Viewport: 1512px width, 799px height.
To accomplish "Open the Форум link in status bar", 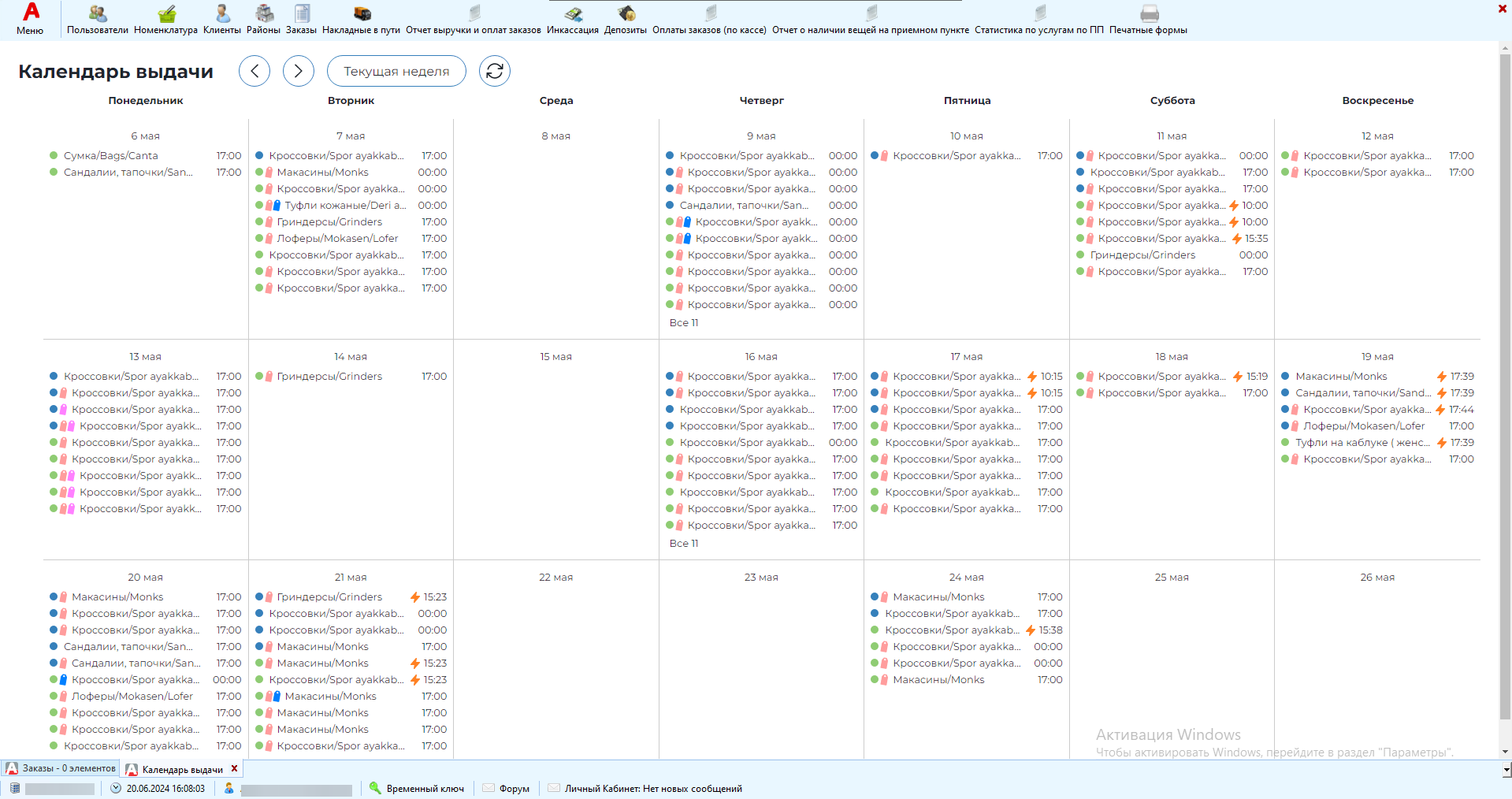I will click(x=514, y=789).
